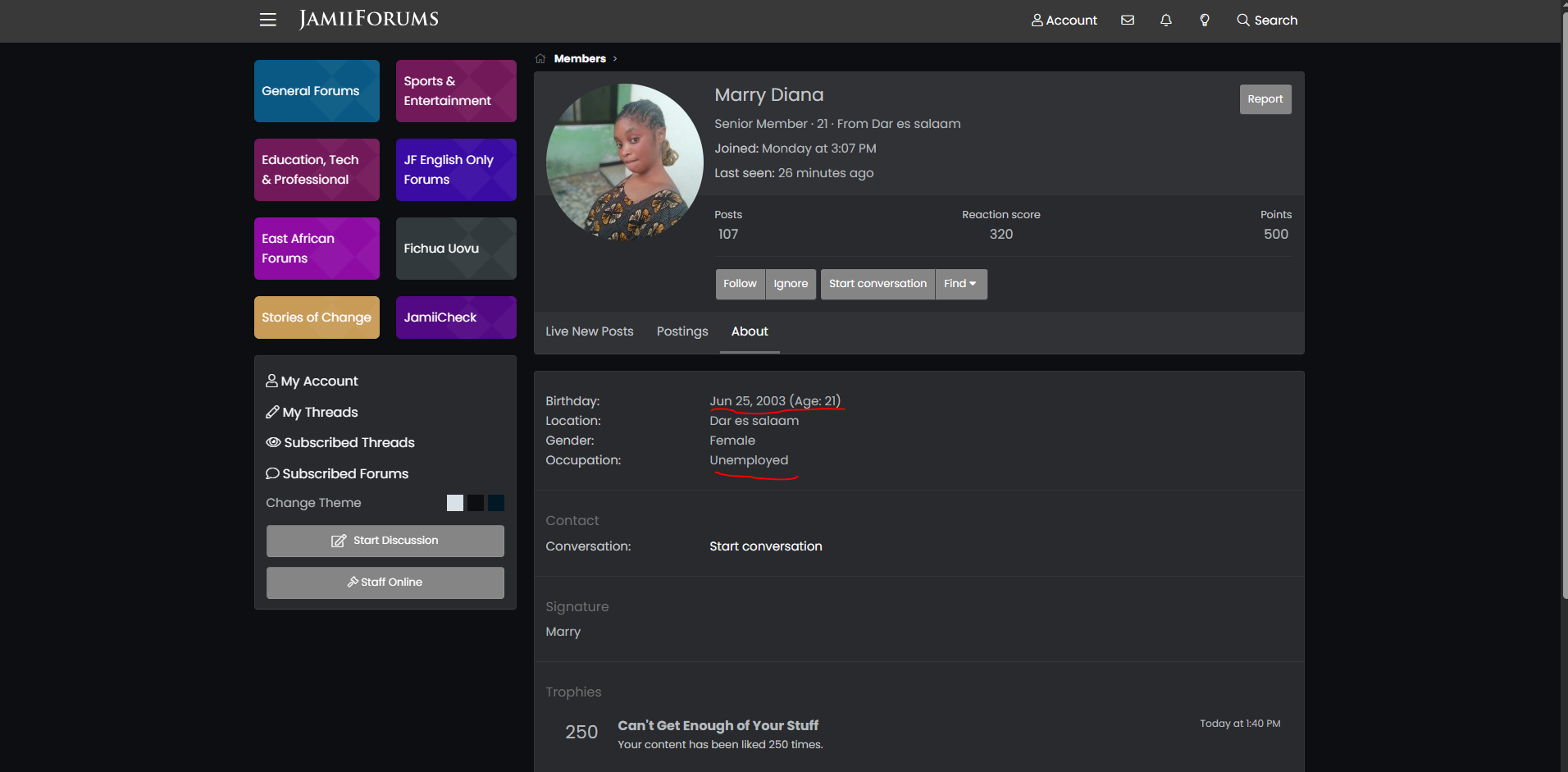The image size is (1568, 772).
Task: Click Start conversation link under Contact
Action: pos(766,546)
